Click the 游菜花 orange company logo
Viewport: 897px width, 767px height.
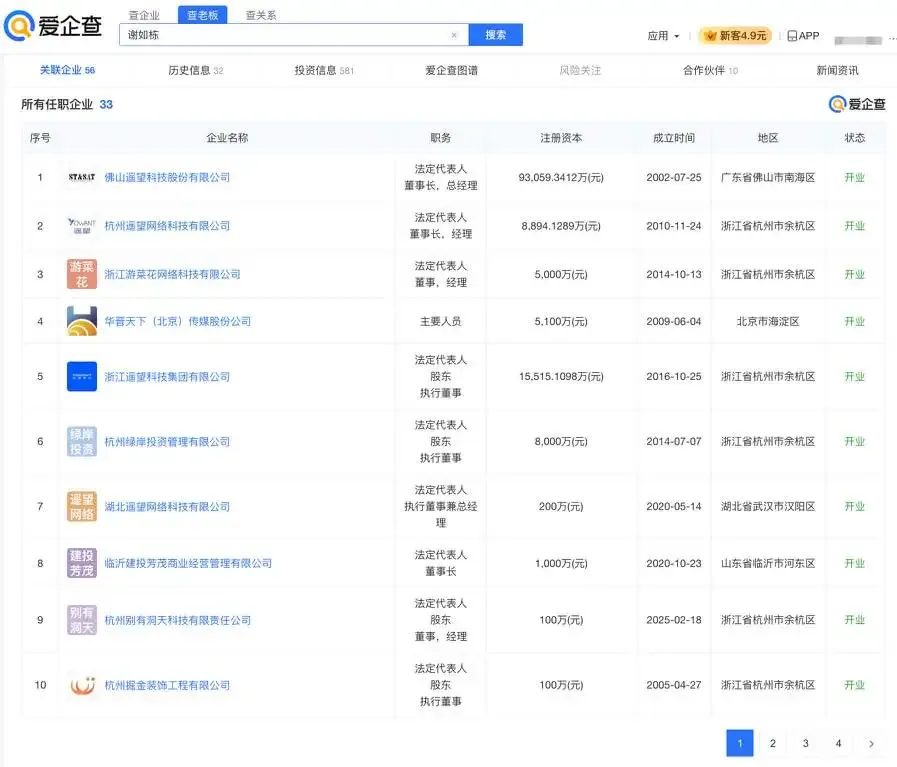tap(82, 274)
